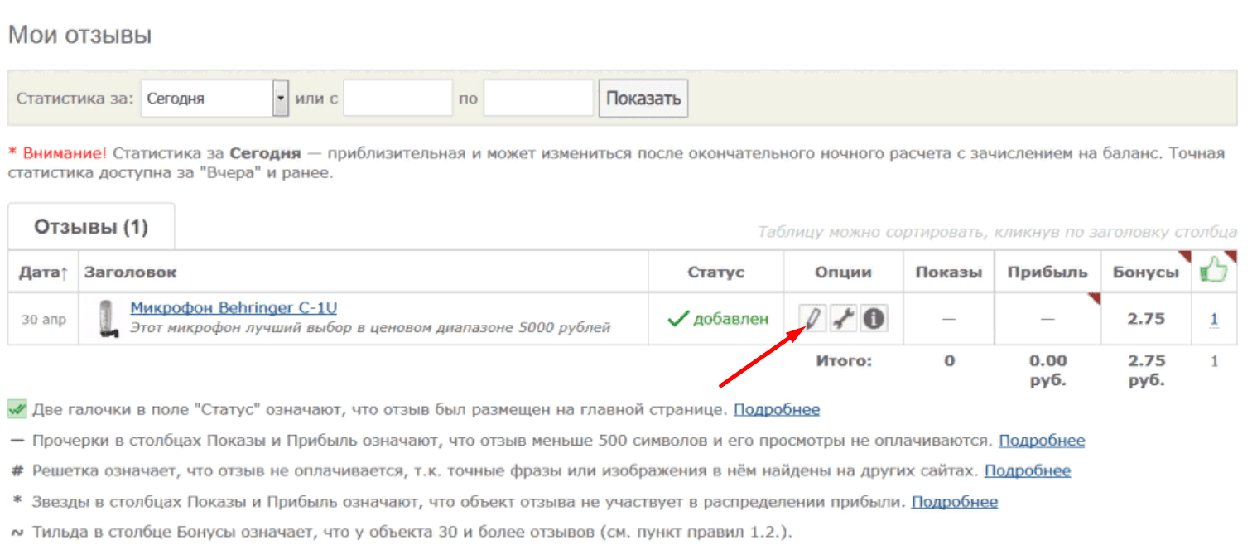The width and height of the screenshot is (1257, 550).
Task: Click the pencil edit icon in Опции
Action: [x=813, y=319]
